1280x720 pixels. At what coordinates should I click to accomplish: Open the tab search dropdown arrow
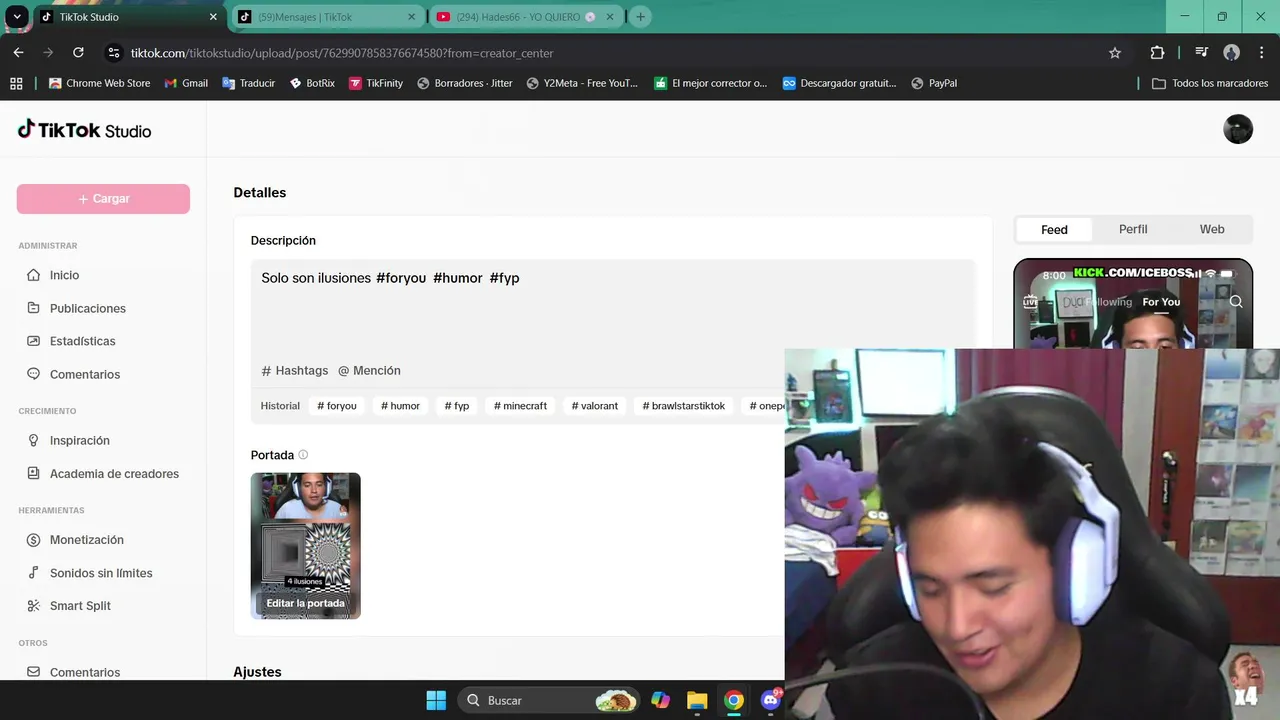(17, 17)
